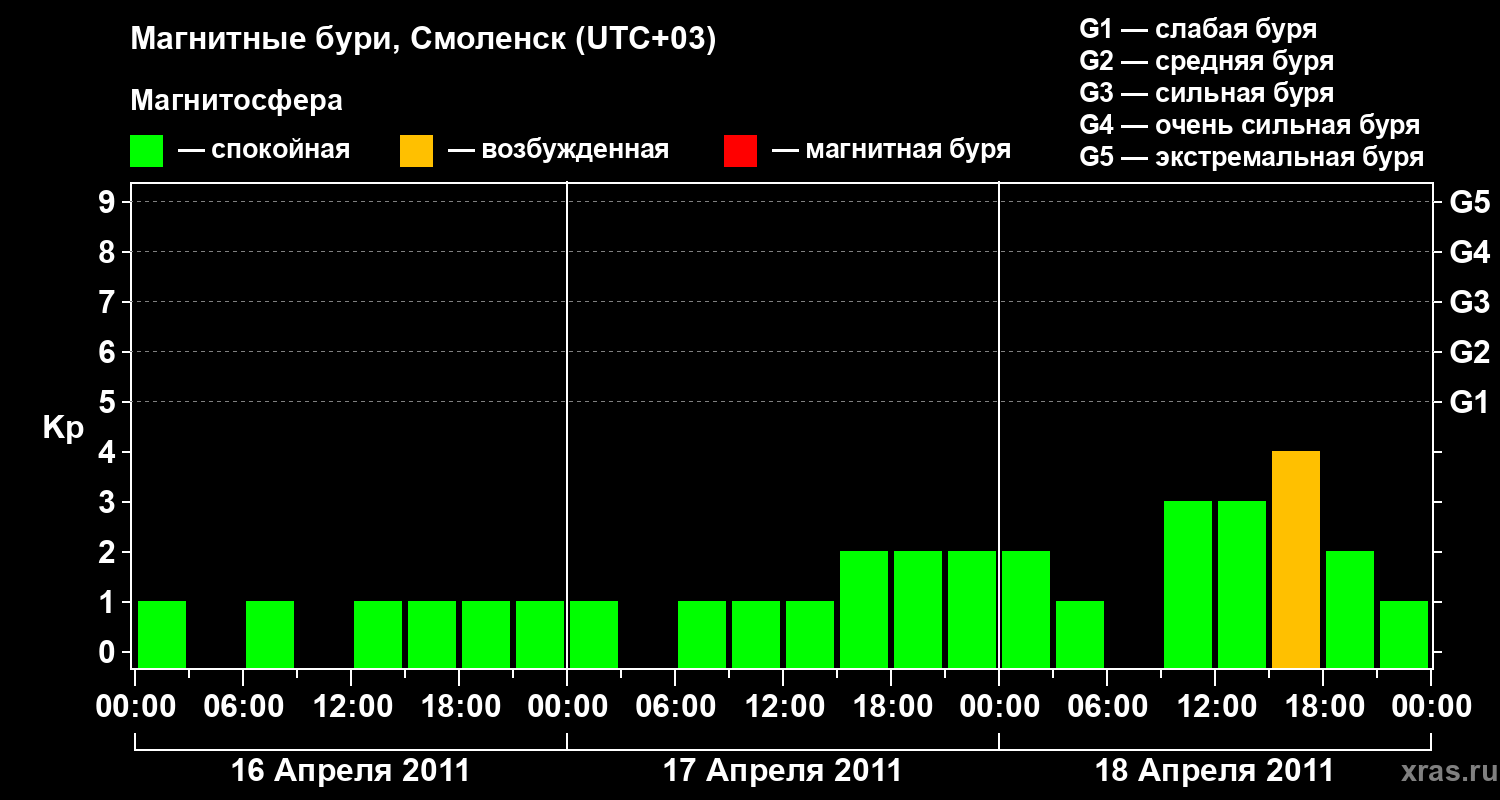Click the '16 Апреля 2011' date label
This screenshot has width=1500, height=800.
pyautogui.click(x=350, y=771)
